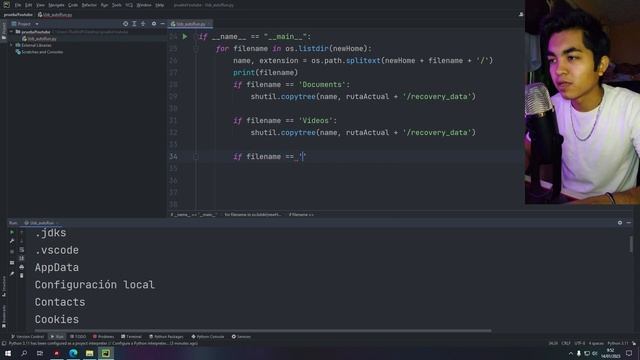
Task: Open the Windows notification center
Action: tap(629, 353)
